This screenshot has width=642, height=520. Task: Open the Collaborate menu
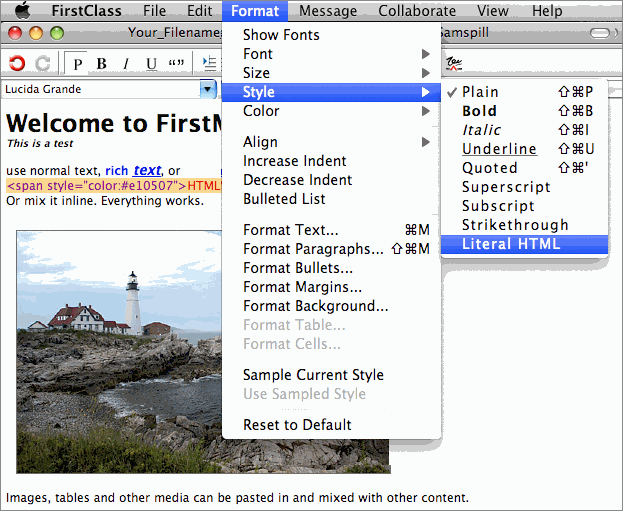pos(417,11)
